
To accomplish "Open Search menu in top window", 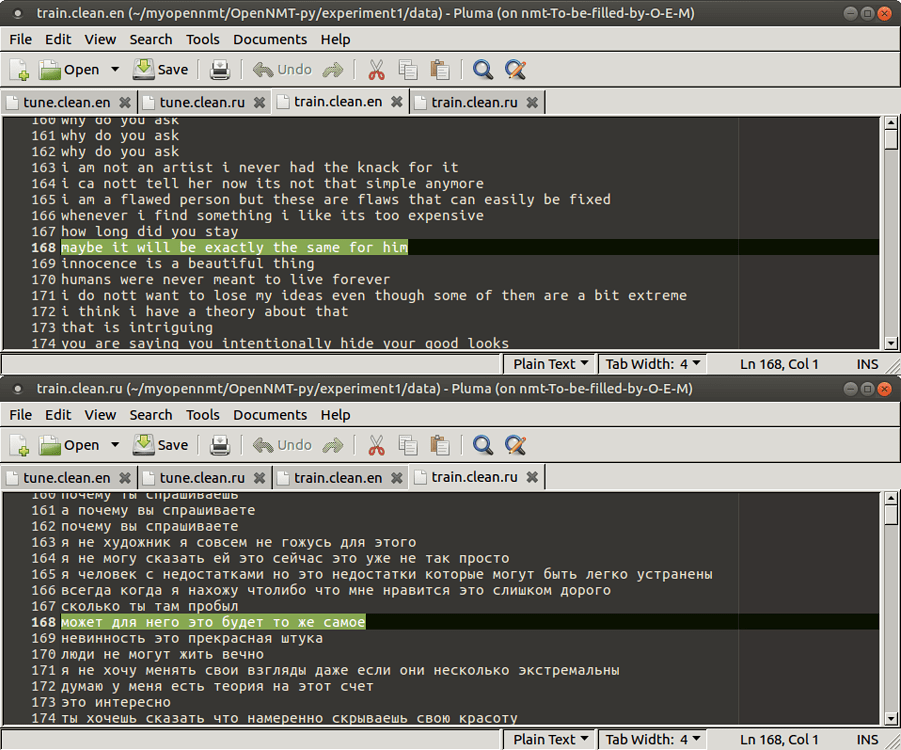I will point(151,39).
